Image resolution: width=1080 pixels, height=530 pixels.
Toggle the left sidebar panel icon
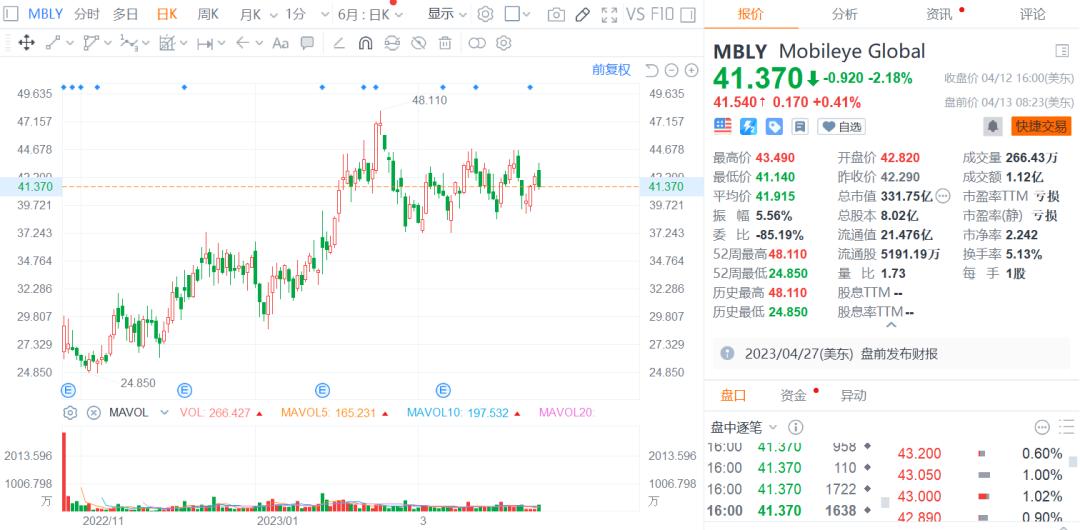[12, 14]
